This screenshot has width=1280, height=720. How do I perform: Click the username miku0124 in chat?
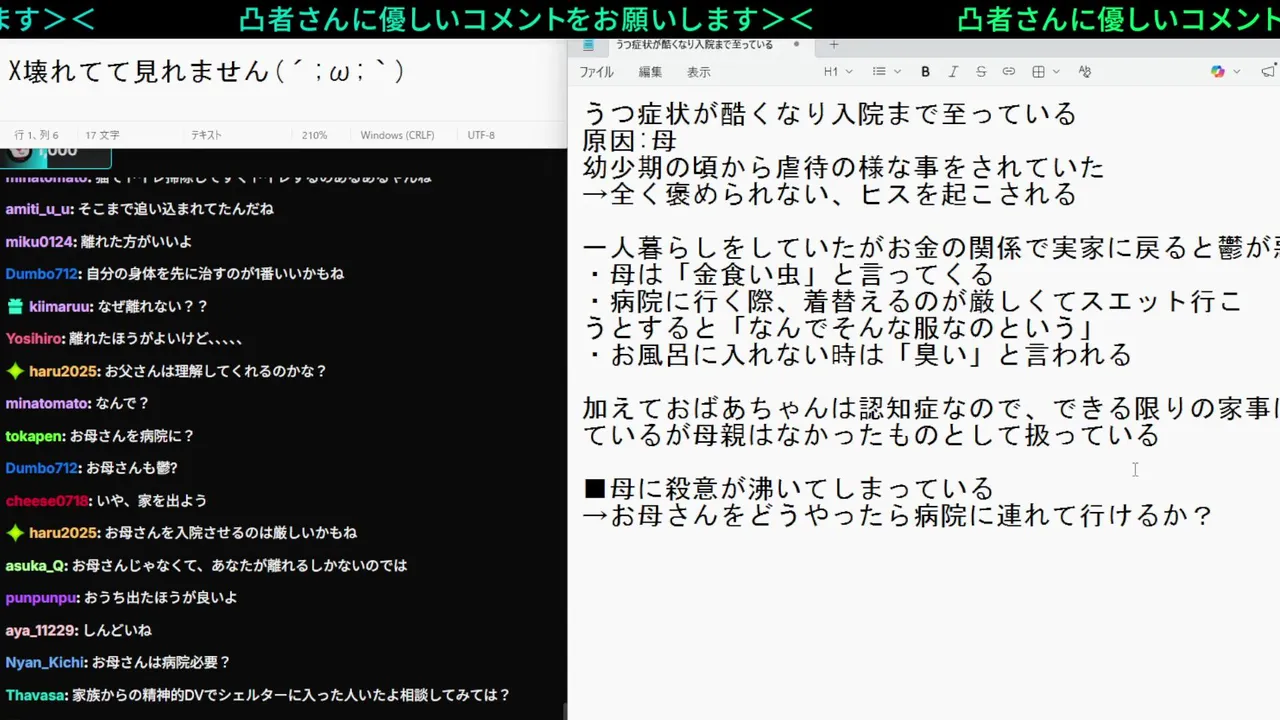click(39, 242)
